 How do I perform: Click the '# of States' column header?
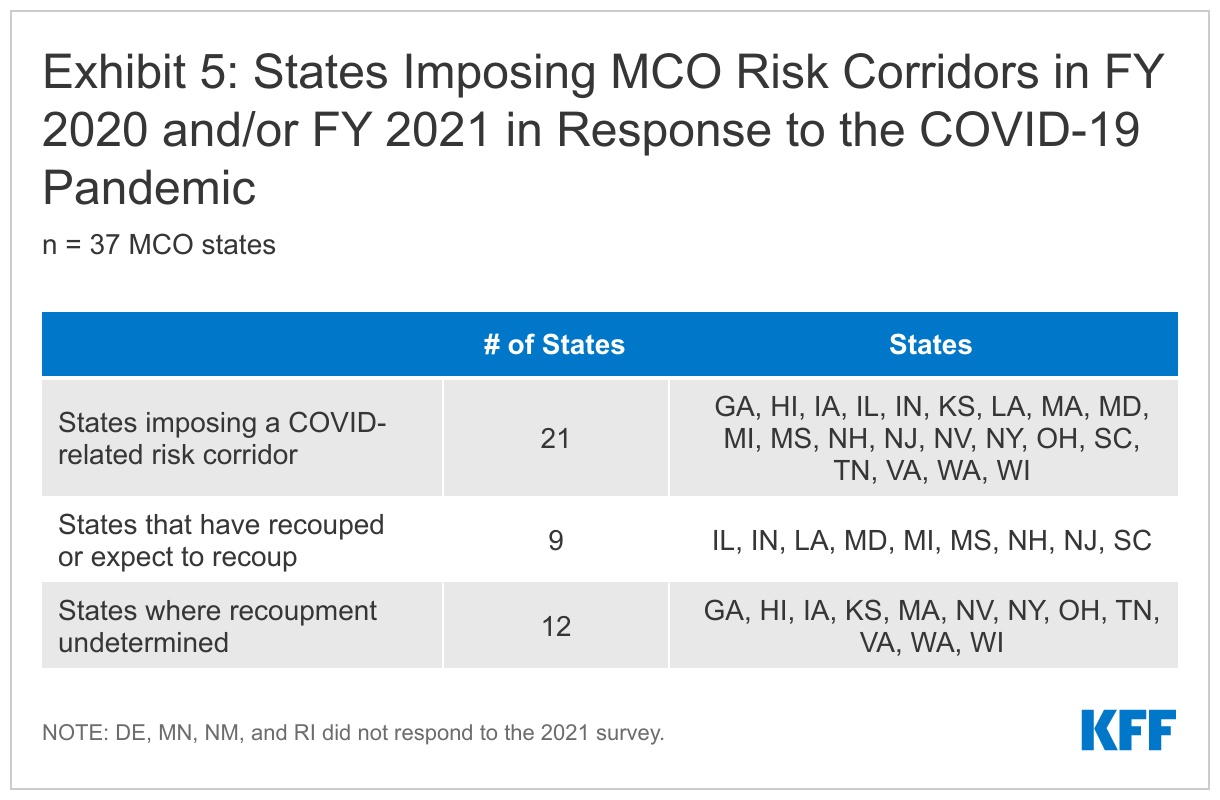(554, 345)
